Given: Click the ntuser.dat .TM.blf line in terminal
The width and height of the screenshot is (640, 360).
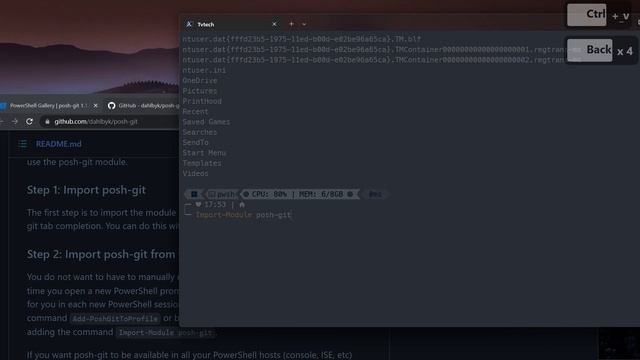Looking at the screenshot, I should point(302,39).
